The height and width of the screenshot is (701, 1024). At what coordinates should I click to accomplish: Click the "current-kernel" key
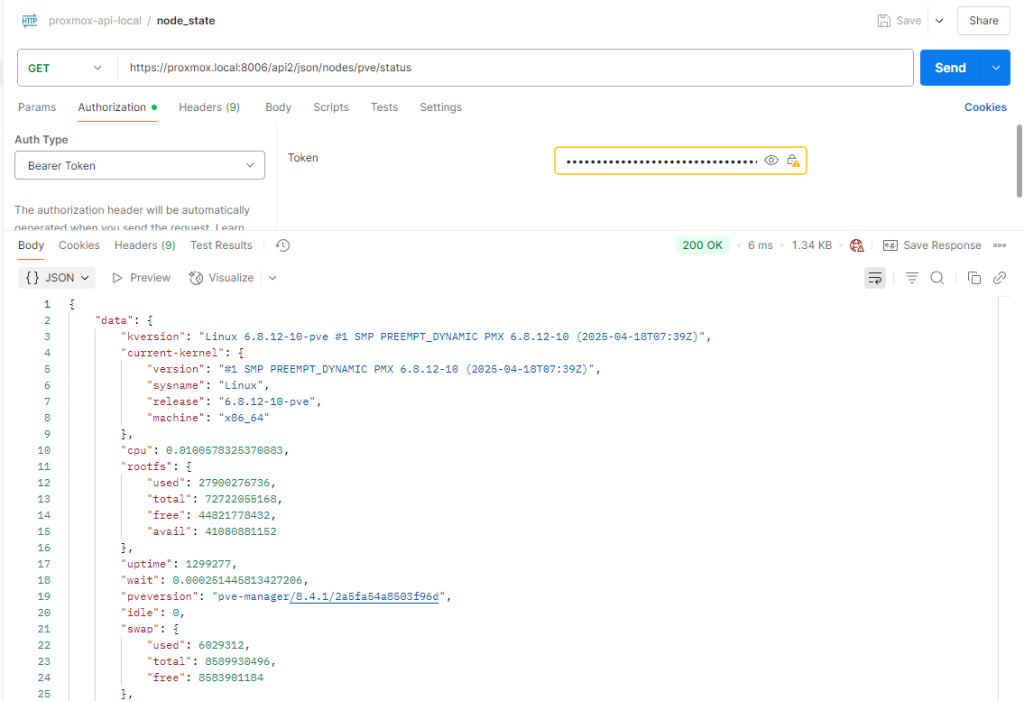[173, 353]
